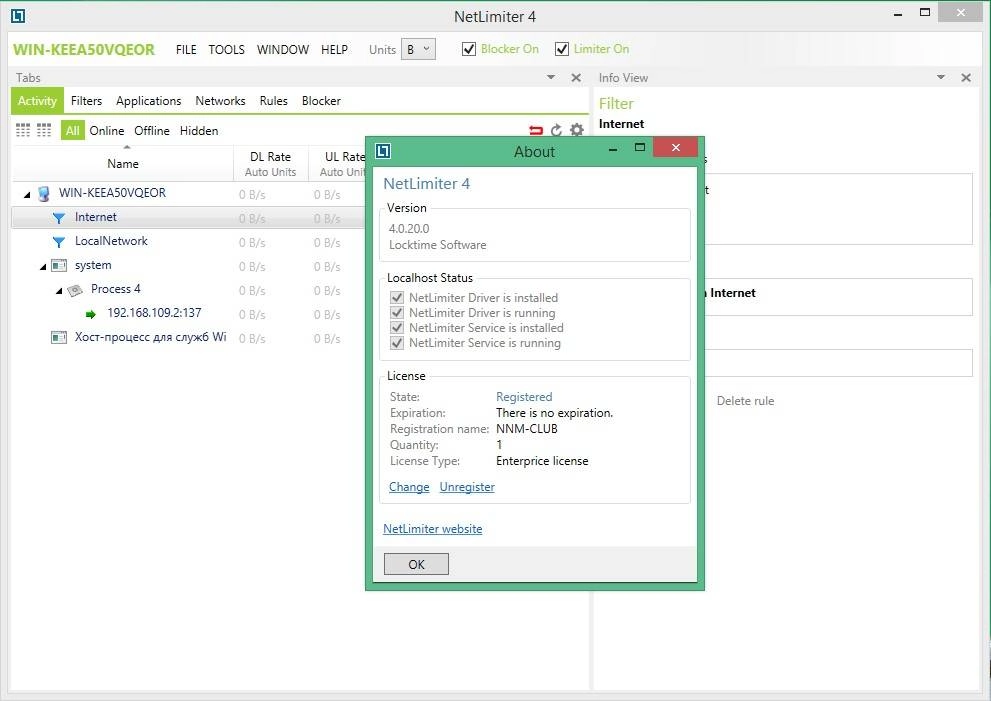Switch to the Filters tab
This screenshot has width=991, height=701.
86,101
